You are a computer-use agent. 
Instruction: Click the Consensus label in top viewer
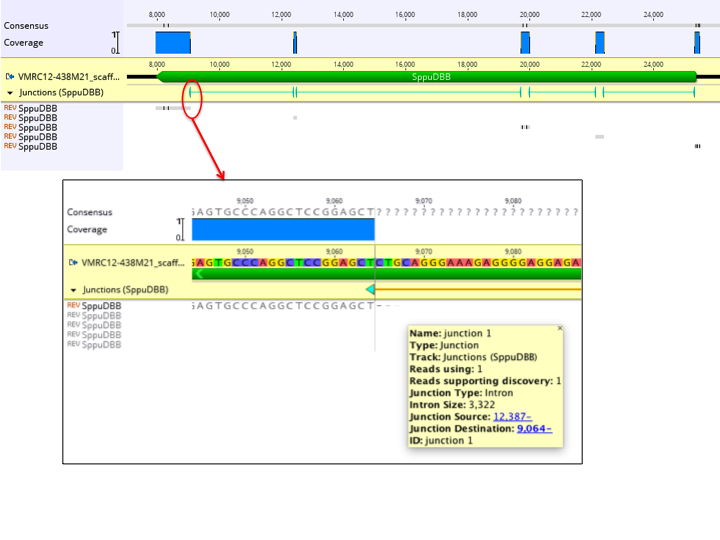26,26
